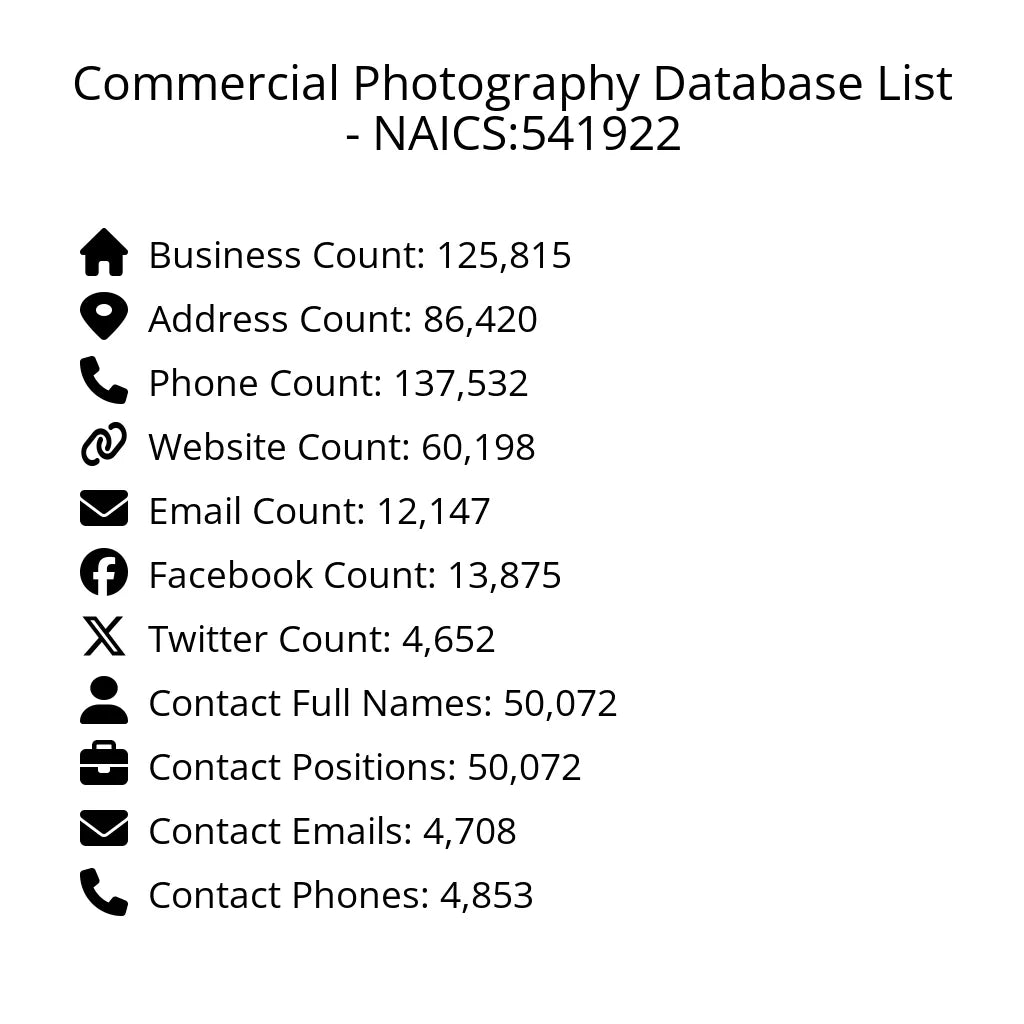Click the map pin icon beside Address Count
This screenshot has width=1024, height=1024.
[104, 317]
